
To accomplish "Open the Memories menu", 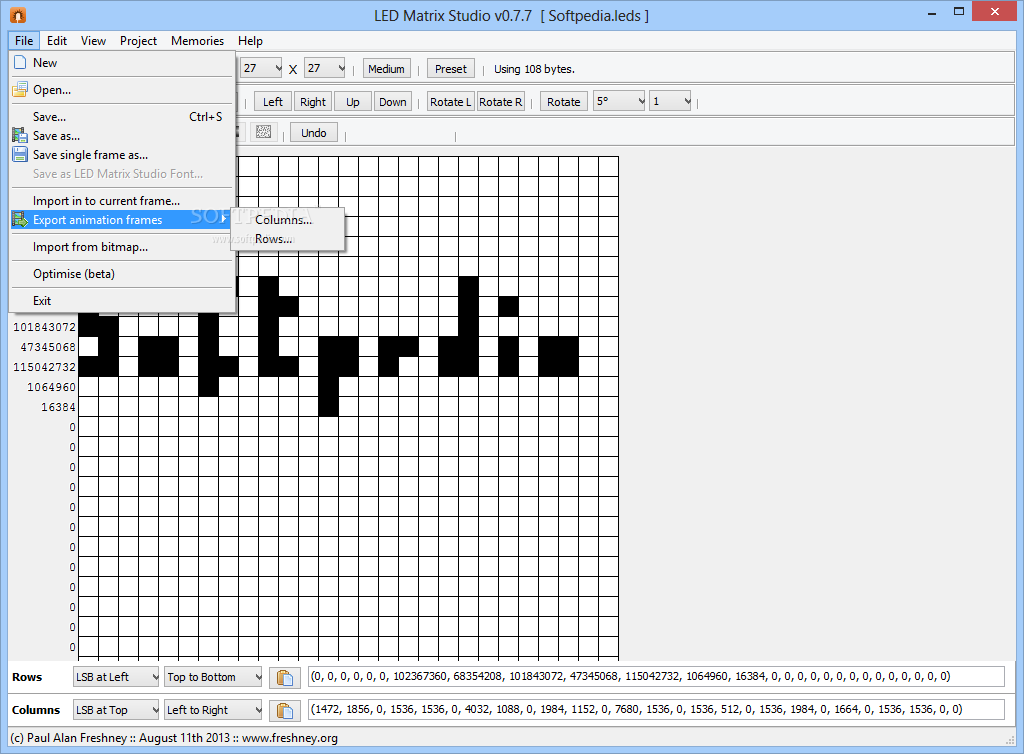I will click(197, 40).
